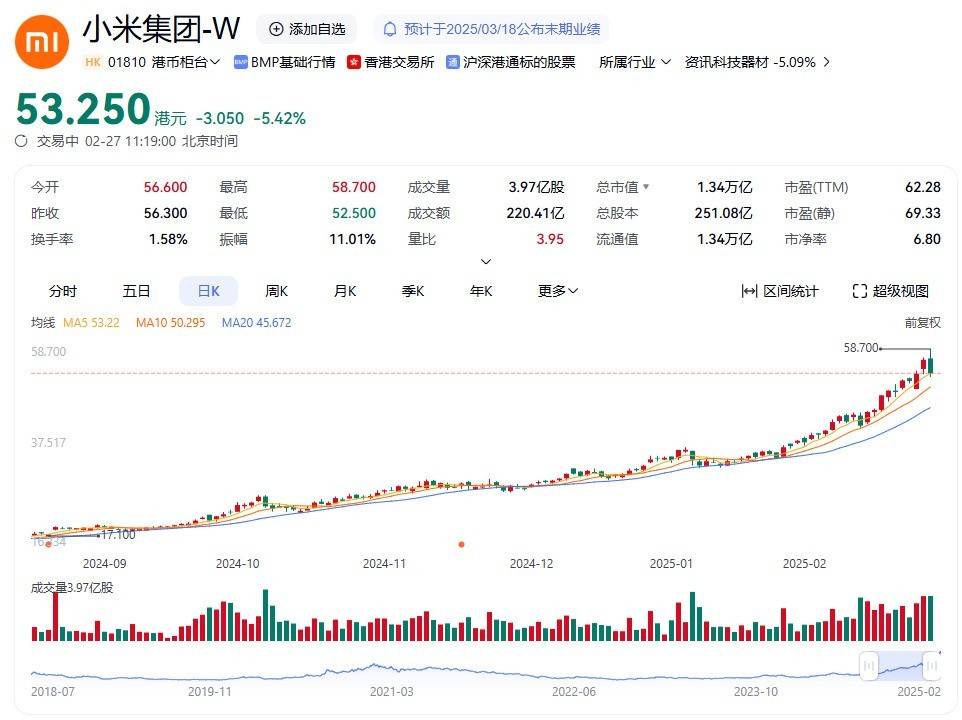Open 资讯科技器材 sector arrow

(827, 62)
